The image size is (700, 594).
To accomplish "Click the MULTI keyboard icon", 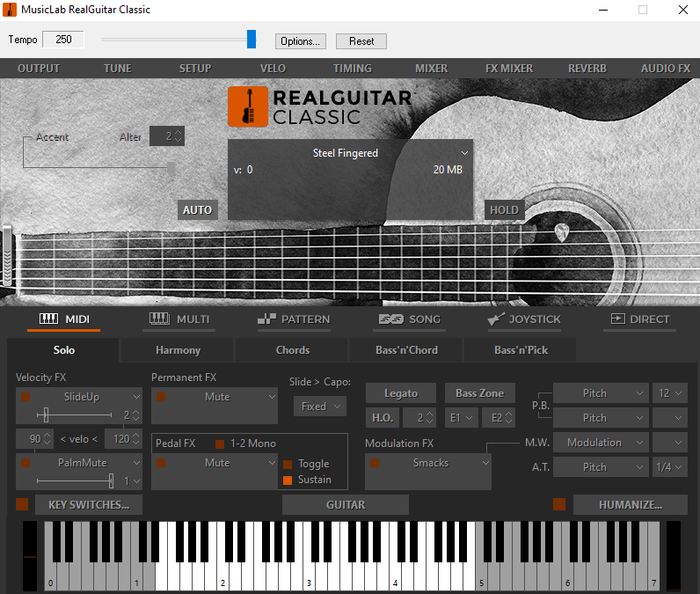I will click(x=159, y=319).
